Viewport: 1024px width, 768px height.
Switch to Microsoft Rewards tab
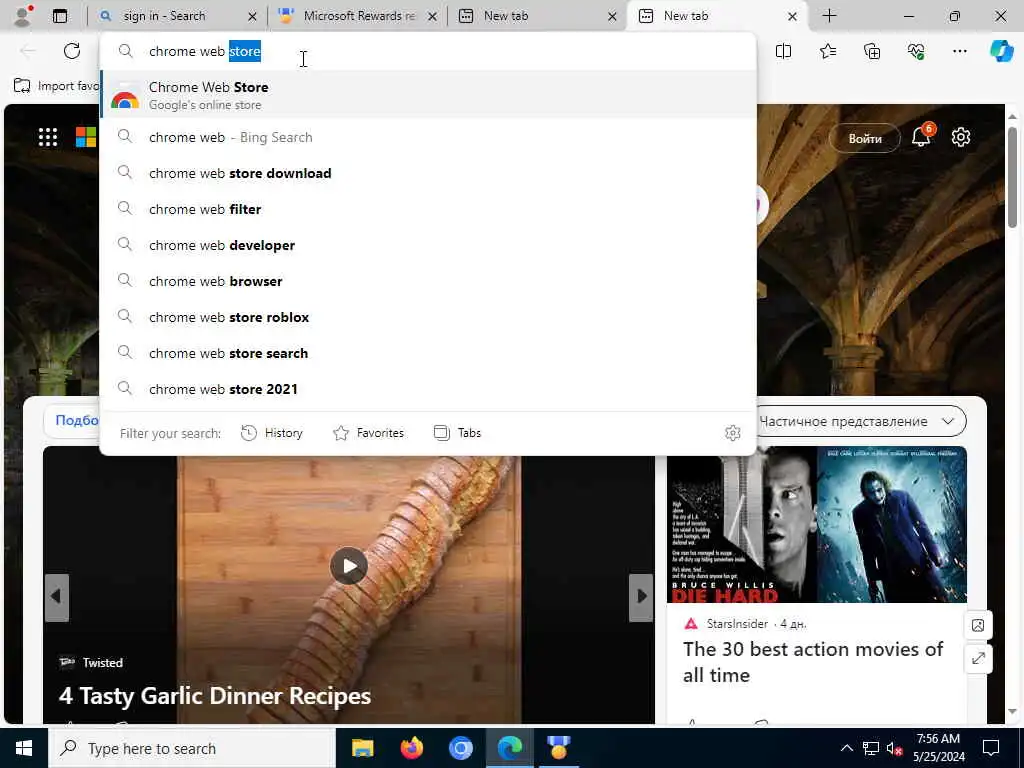tap(358, 16)
